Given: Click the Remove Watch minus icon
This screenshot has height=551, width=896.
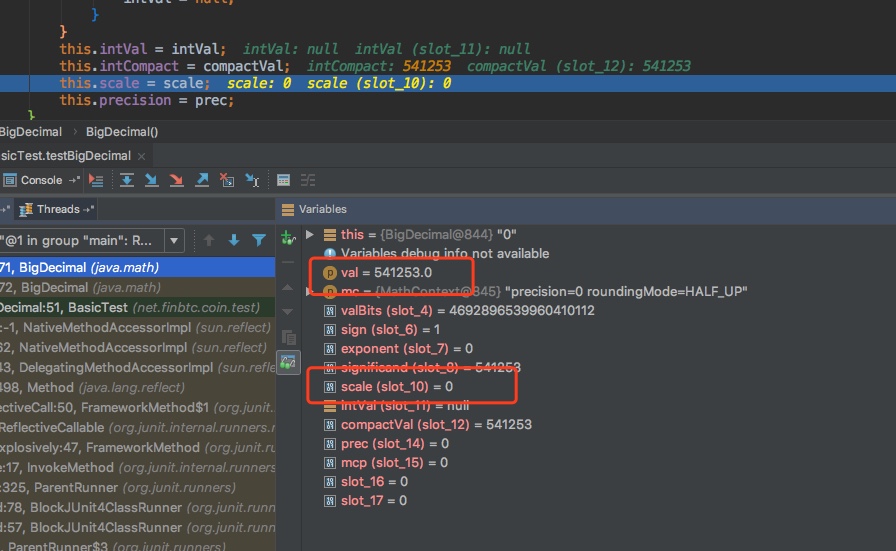Looking at the screenshot, I should (x=288, y=262).
